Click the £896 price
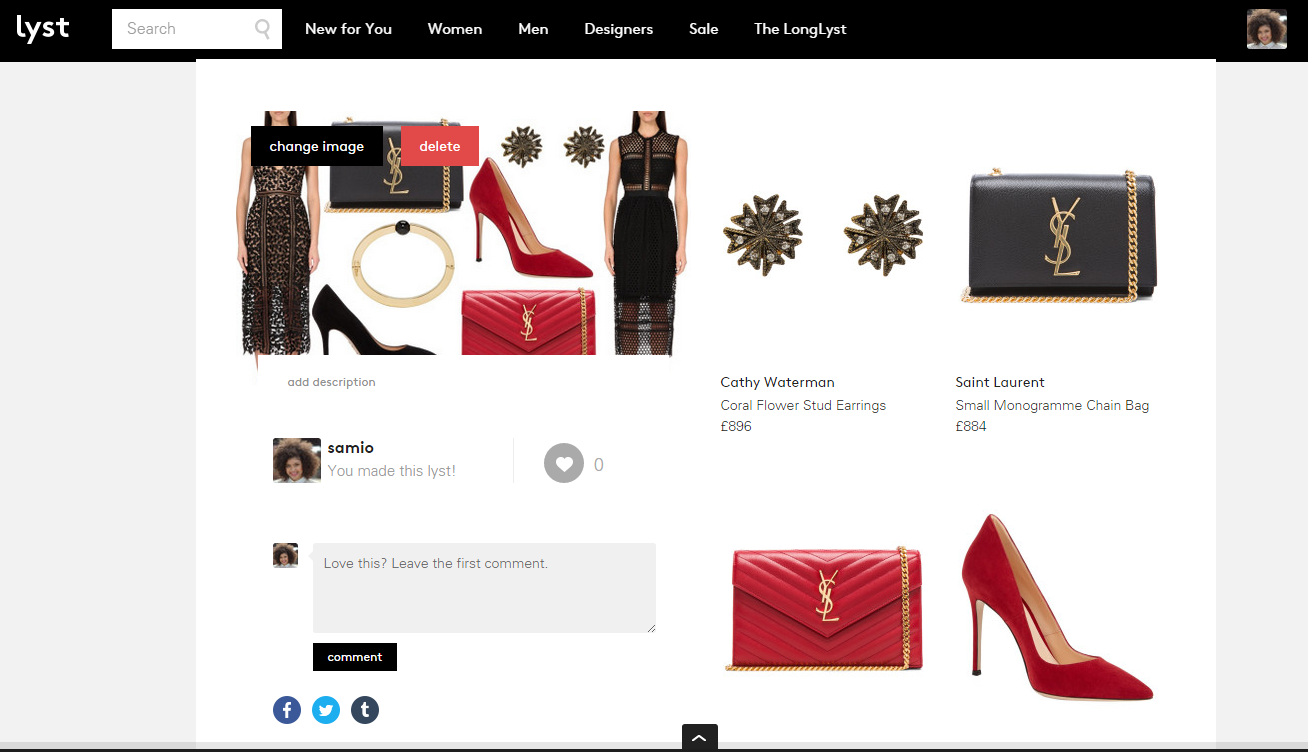Image resolution: width=1308 pixels, height=752 pixels. click(x=736, y=426)
